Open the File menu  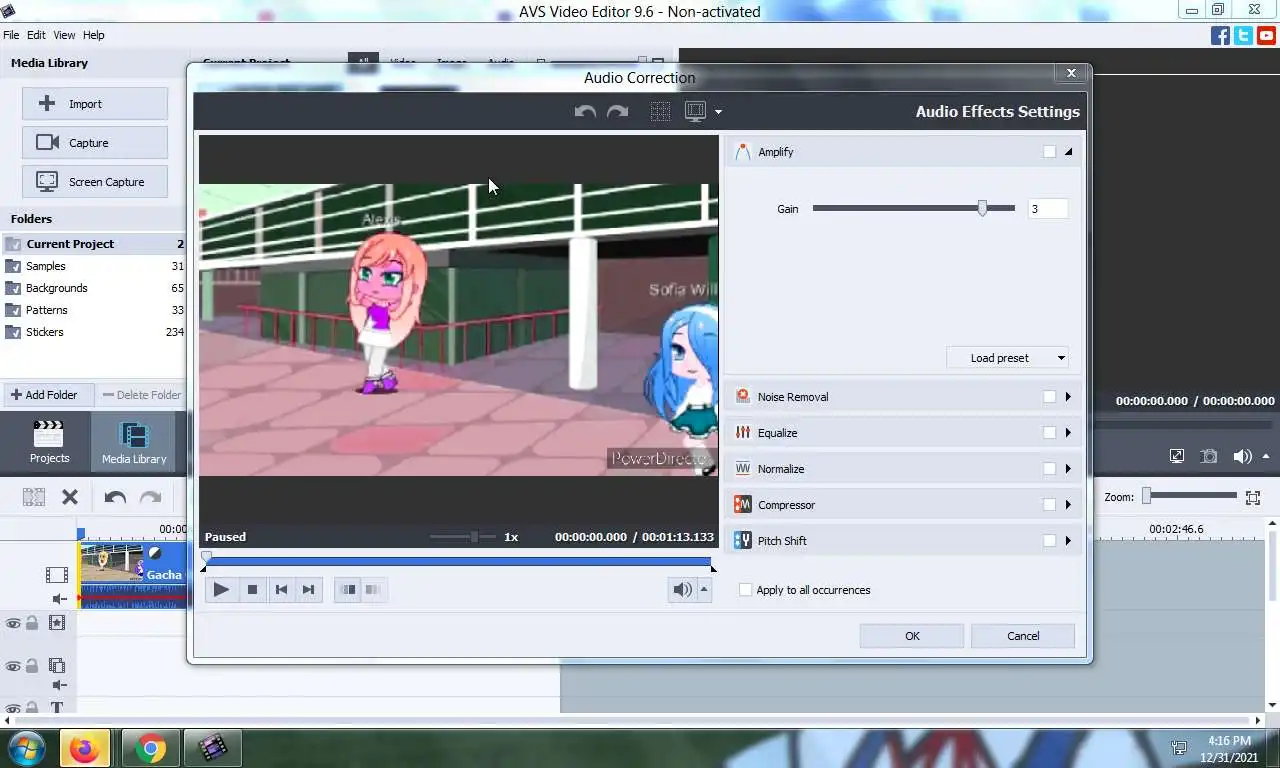(11, 35)
